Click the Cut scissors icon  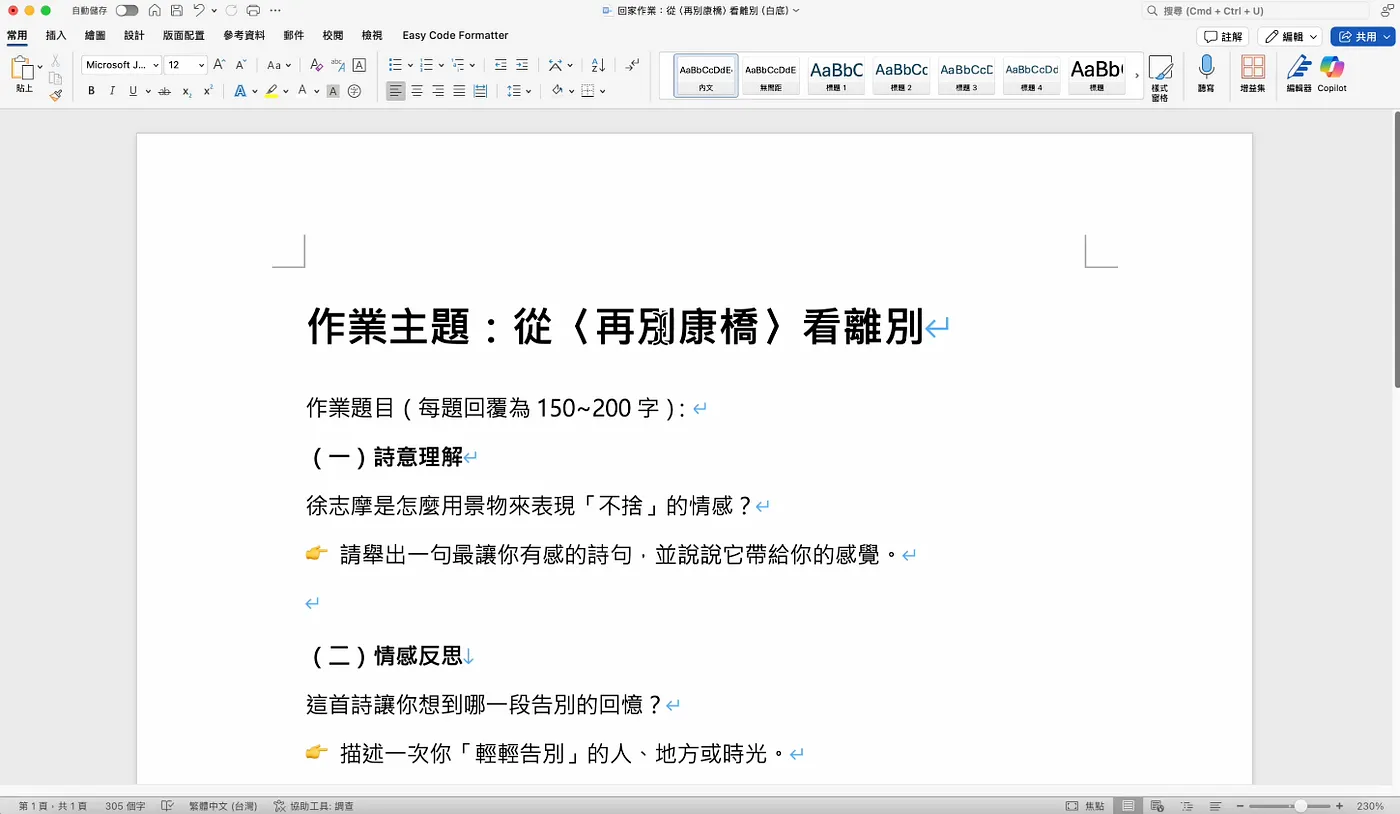[56, 61]
